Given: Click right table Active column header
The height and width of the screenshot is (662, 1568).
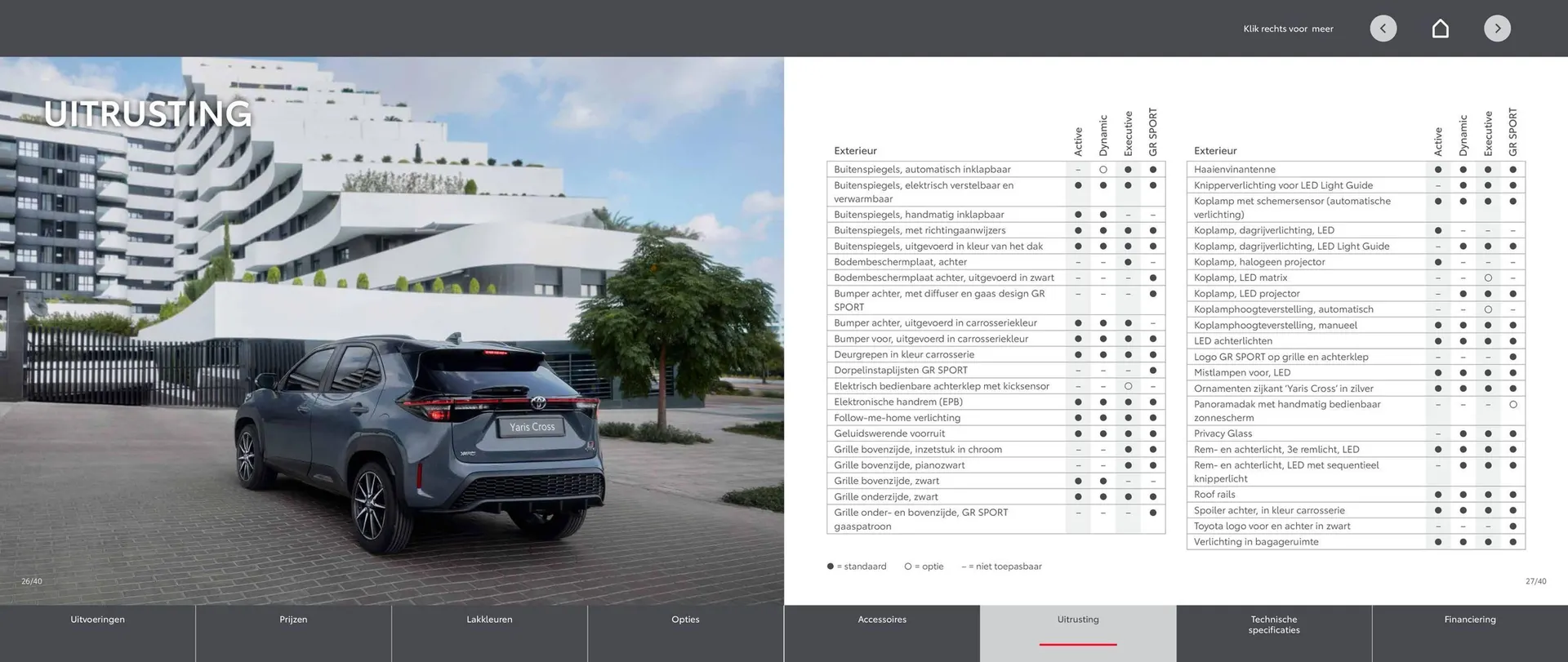Looking at the screenshot, I should pyautogui.click(x=1438, y=142).
